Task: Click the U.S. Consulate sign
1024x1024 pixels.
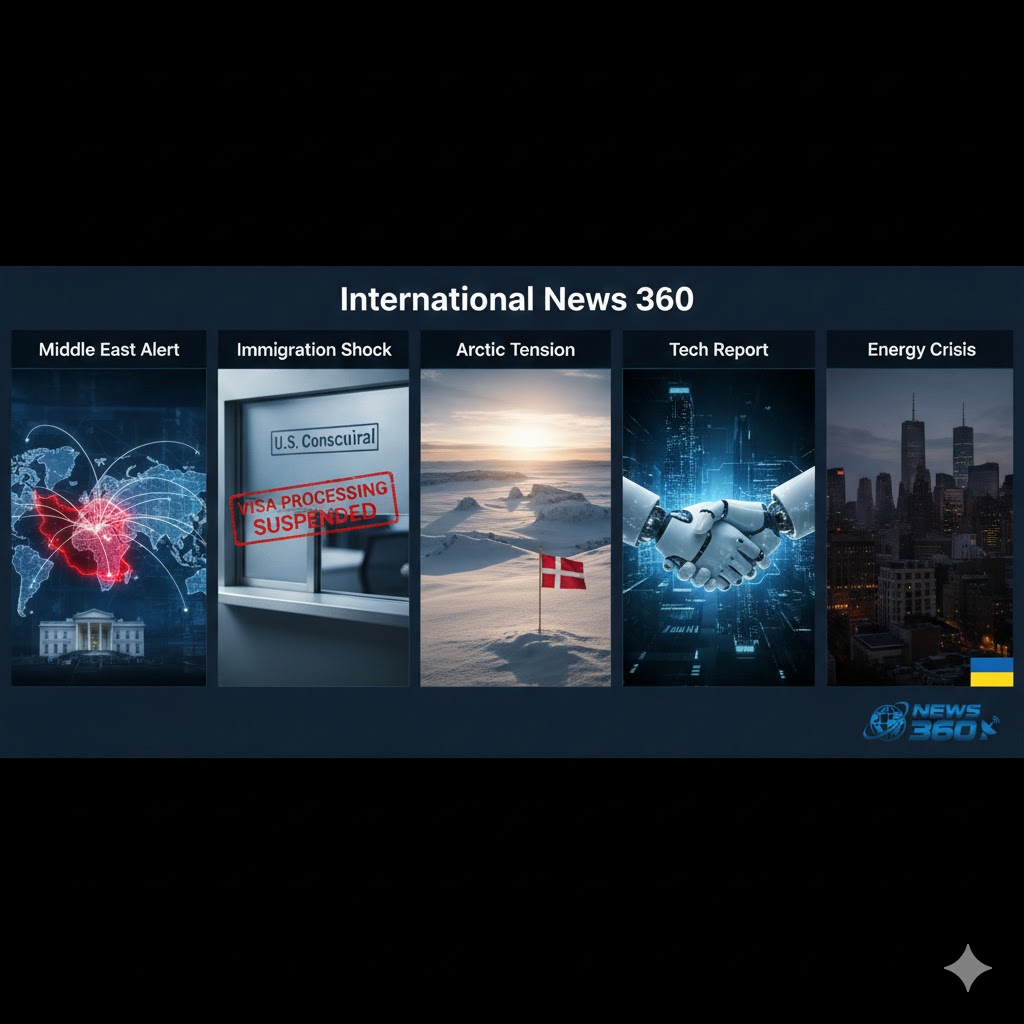Action: [325, 438]
